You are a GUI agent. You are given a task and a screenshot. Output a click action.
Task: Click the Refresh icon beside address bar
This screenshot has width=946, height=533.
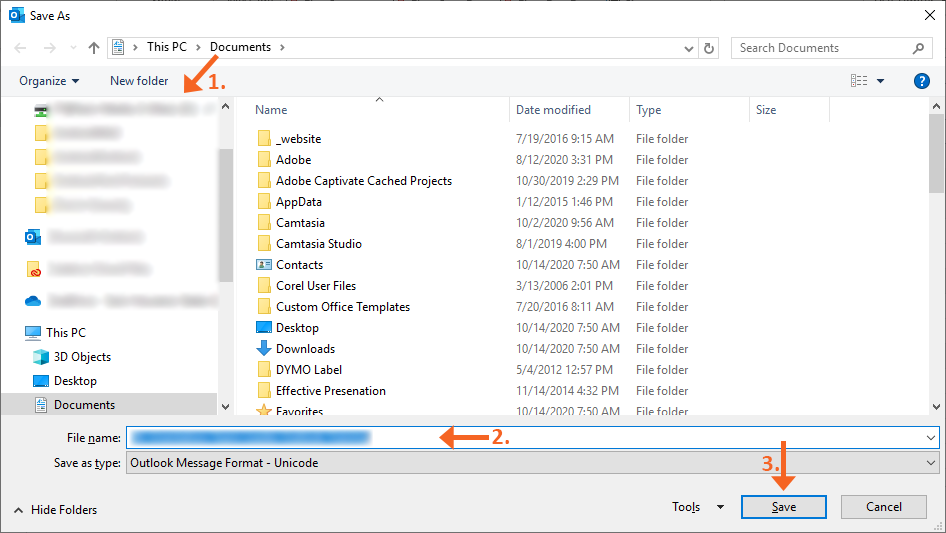709,47
